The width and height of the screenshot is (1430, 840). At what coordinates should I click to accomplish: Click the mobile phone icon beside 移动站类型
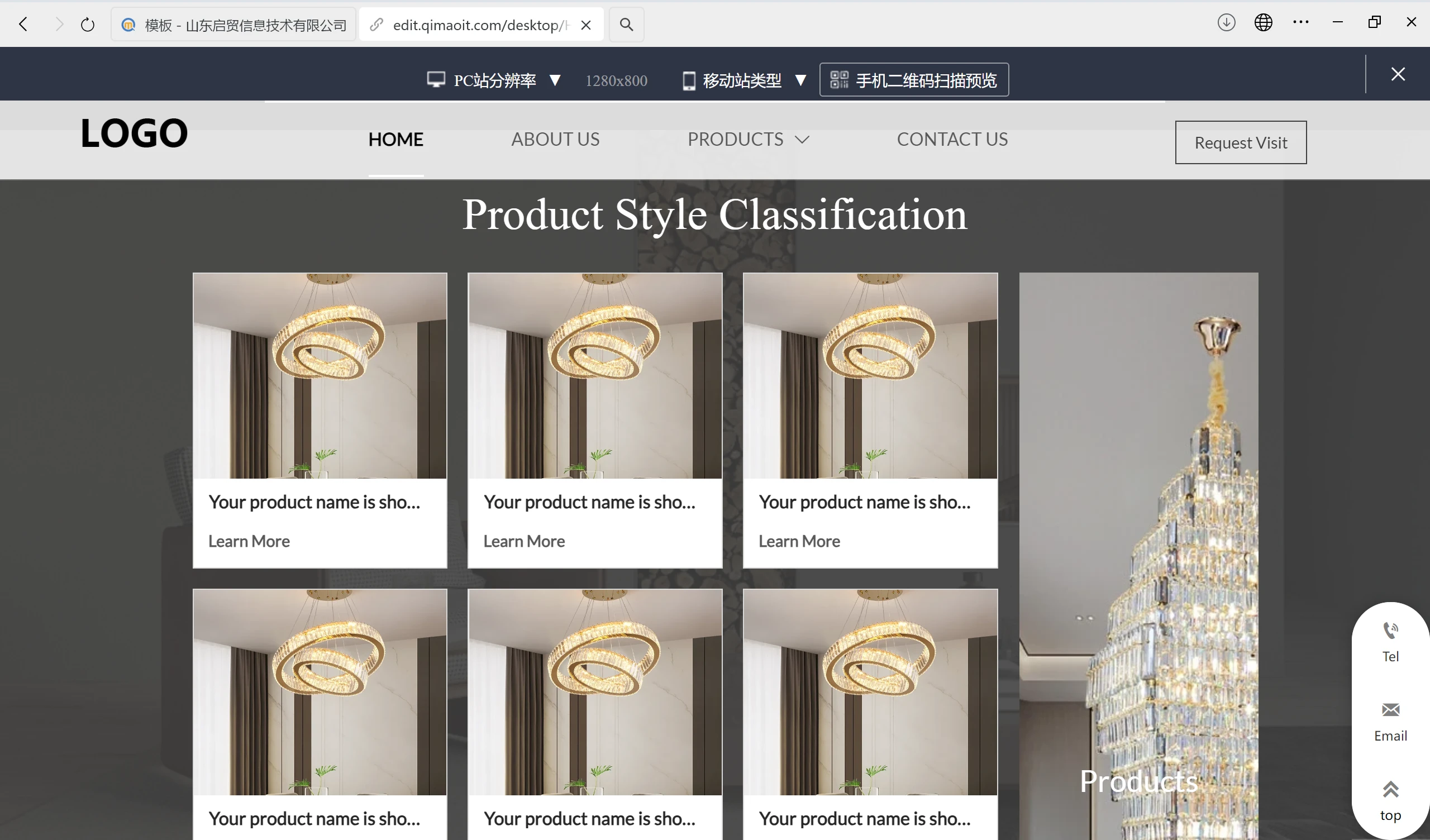tap(689, 80)
